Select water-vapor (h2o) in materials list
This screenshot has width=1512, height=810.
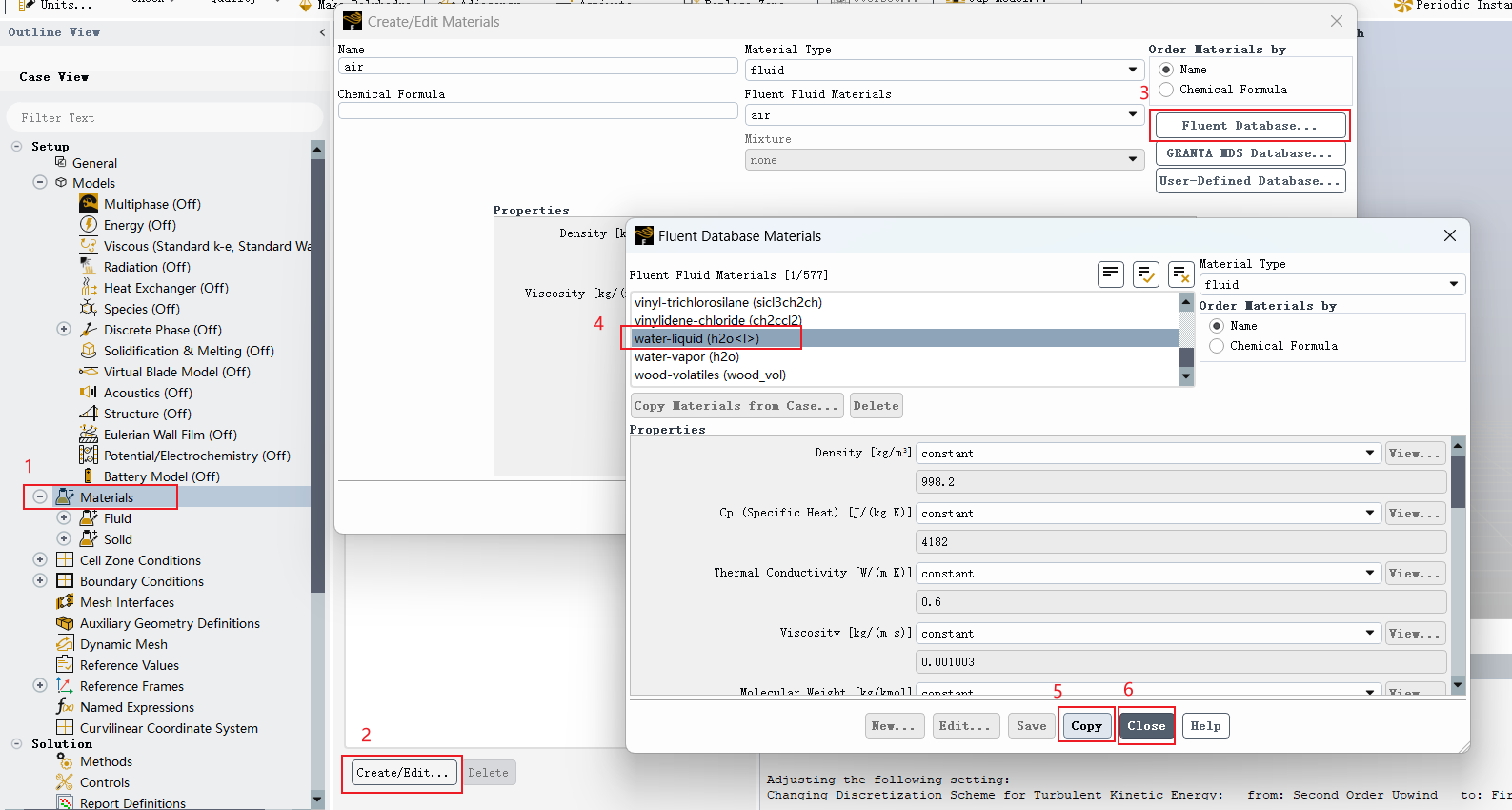[904, 356]
